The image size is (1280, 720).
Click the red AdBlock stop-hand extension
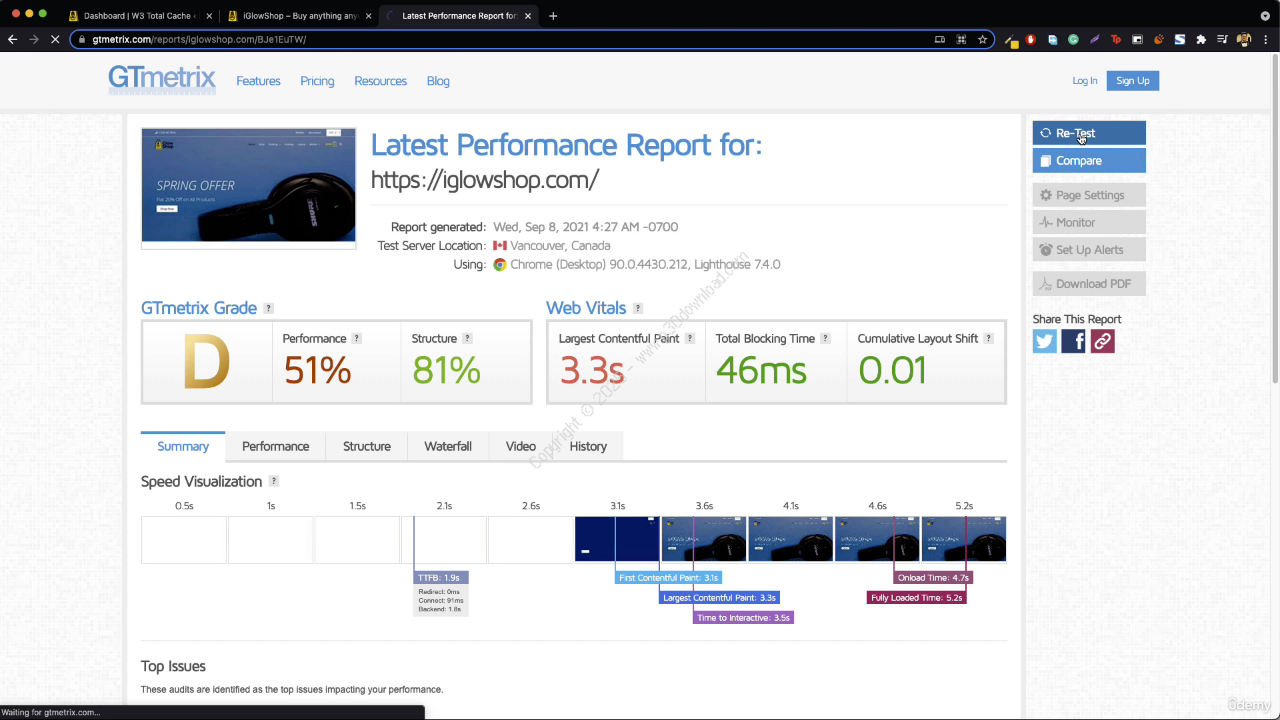tap(1031, 40)
